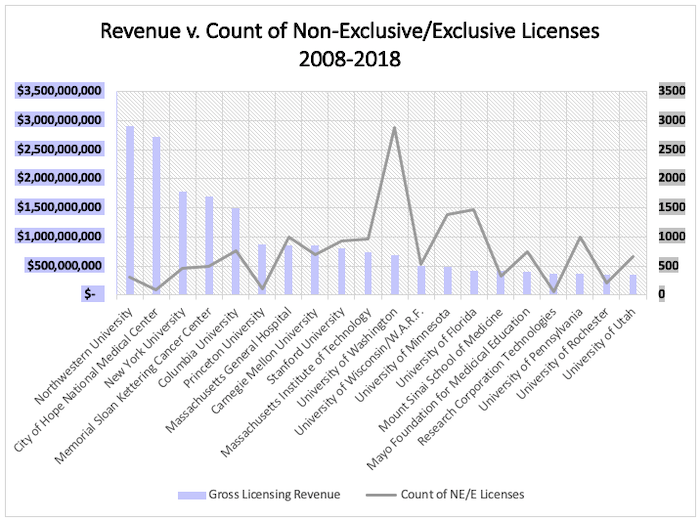Select the Northwestern University revenue bar
This screenshot has width=700, height=522.
point(130,210)
